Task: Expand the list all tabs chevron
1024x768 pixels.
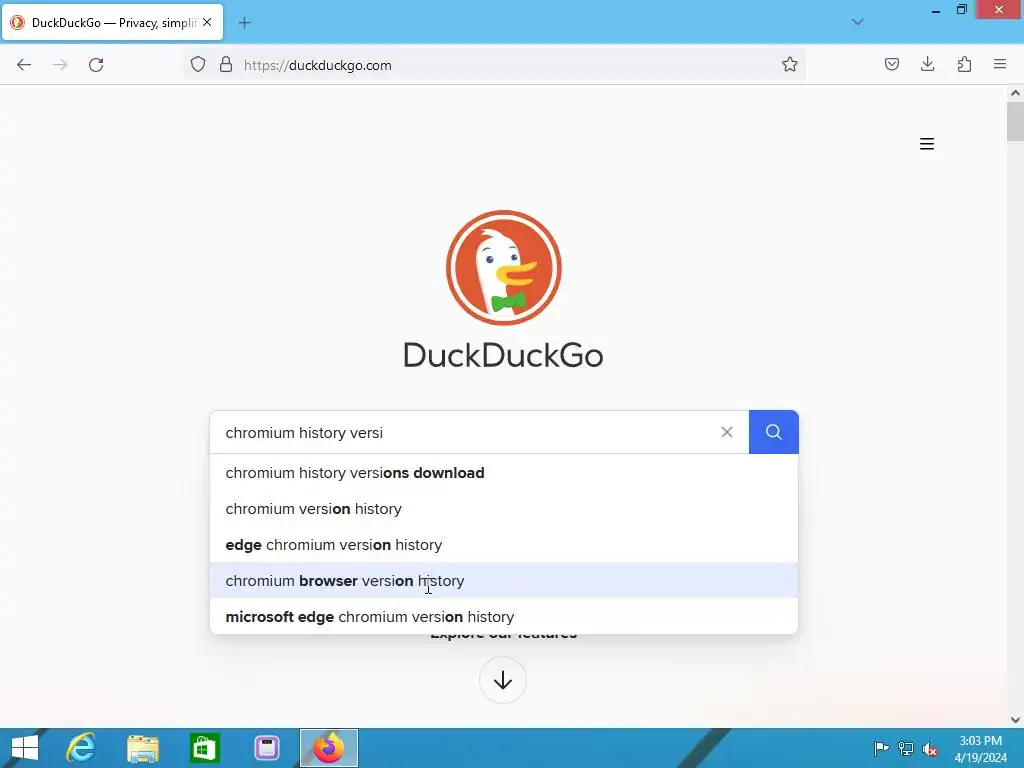Action: (858, 22)
